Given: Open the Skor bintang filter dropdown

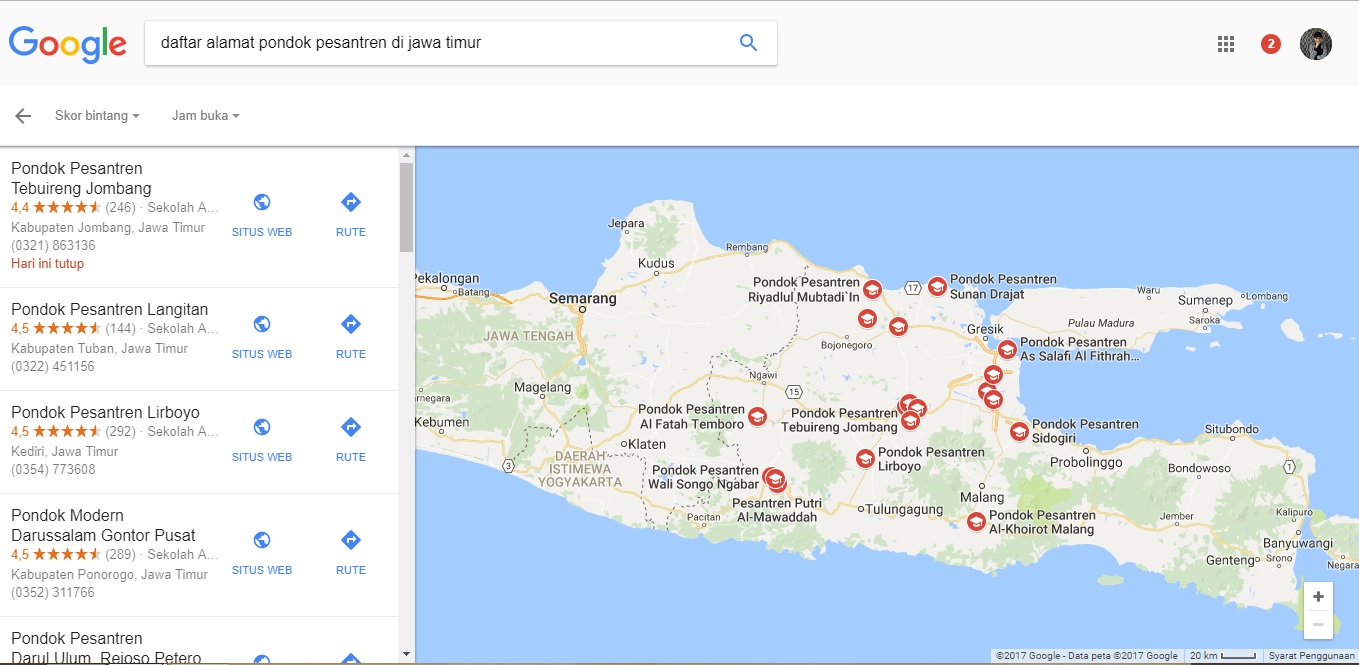Looking at the screenshot, I should [x=97, y=116].
